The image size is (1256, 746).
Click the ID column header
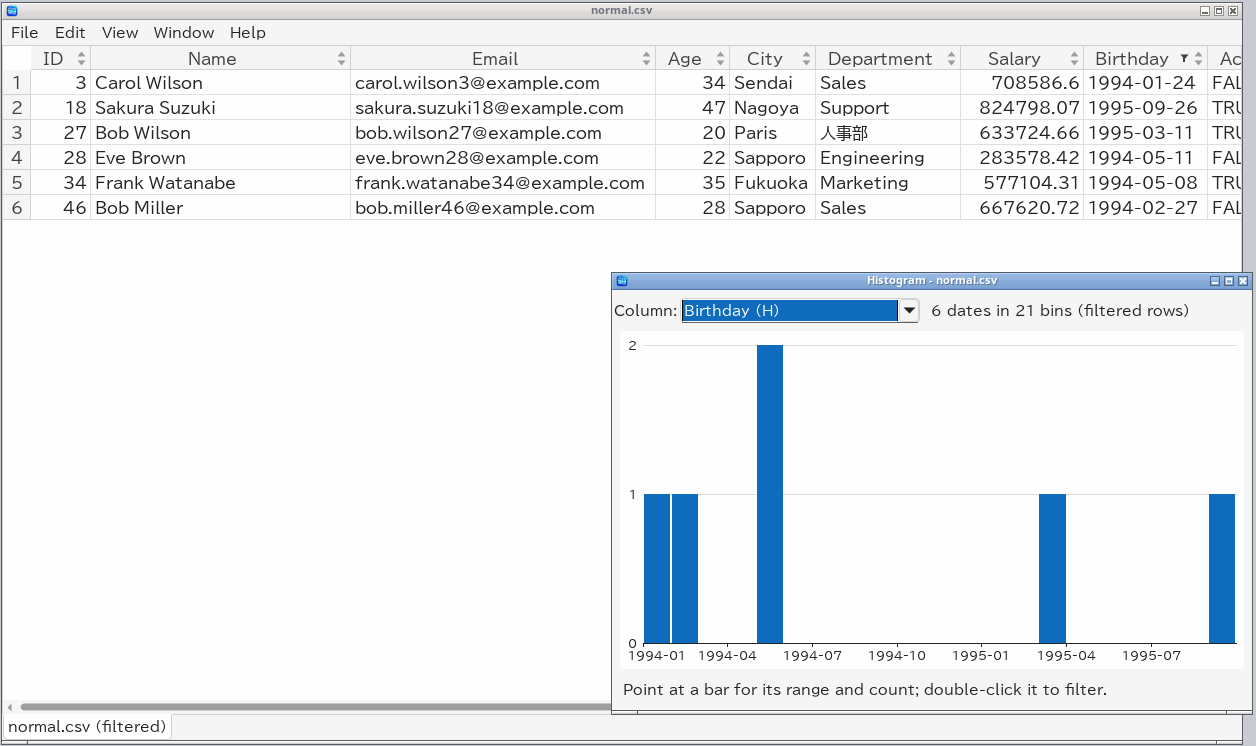tap(61, 59)
